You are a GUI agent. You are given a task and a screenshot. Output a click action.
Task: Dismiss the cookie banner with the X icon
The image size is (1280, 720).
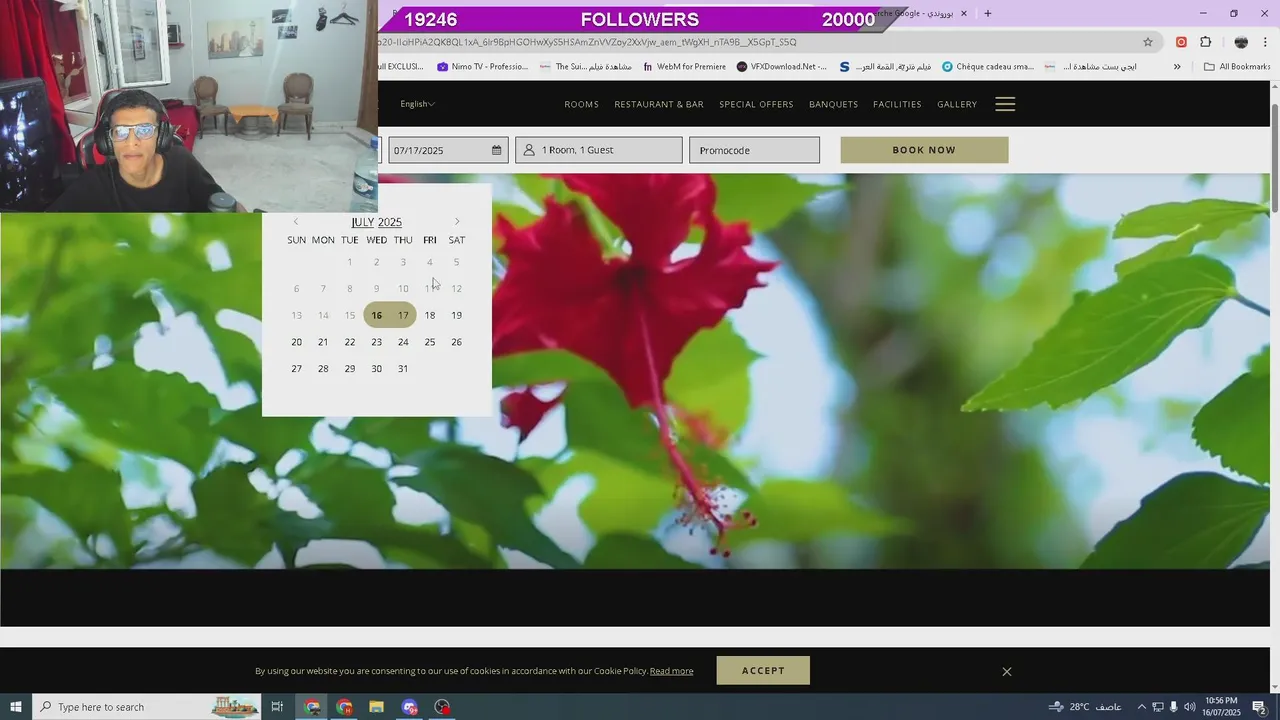pyautogui.click(x=1007, y=671)
